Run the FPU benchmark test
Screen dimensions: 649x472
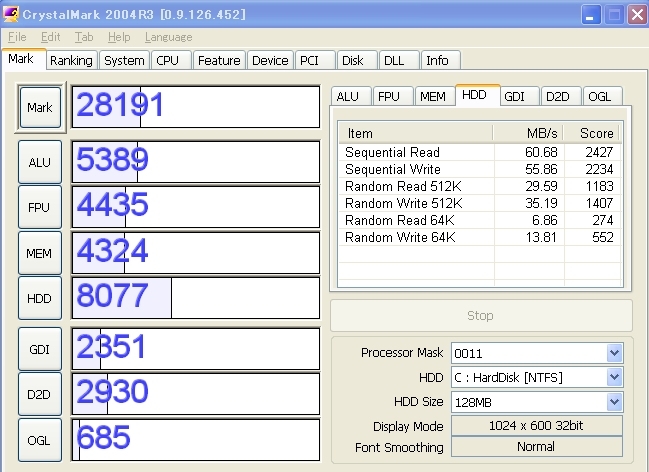(40, 207)
